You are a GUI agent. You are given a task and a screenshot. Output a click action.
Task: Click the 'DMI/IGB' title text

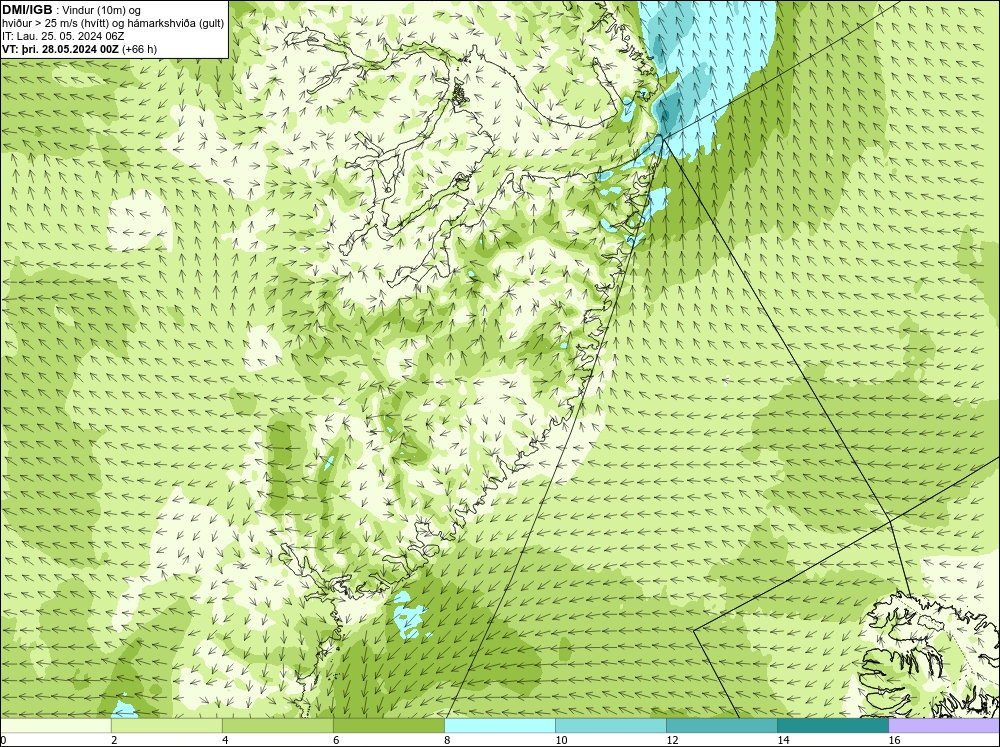point(27,10)
